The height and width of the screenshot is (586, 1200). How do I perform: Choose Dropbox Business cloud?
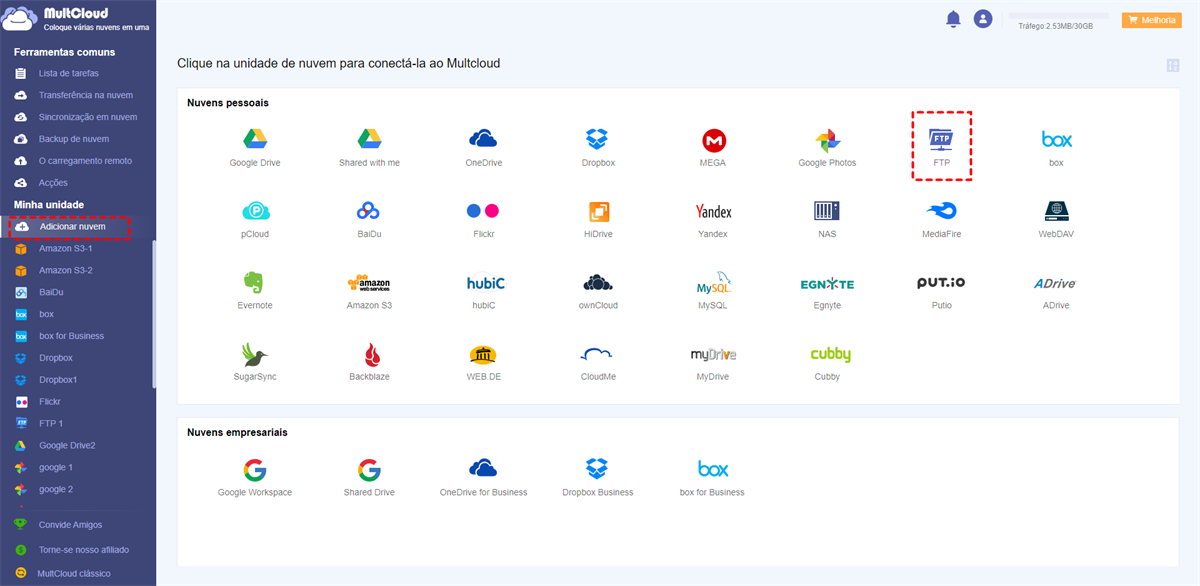tap(598, 477)
